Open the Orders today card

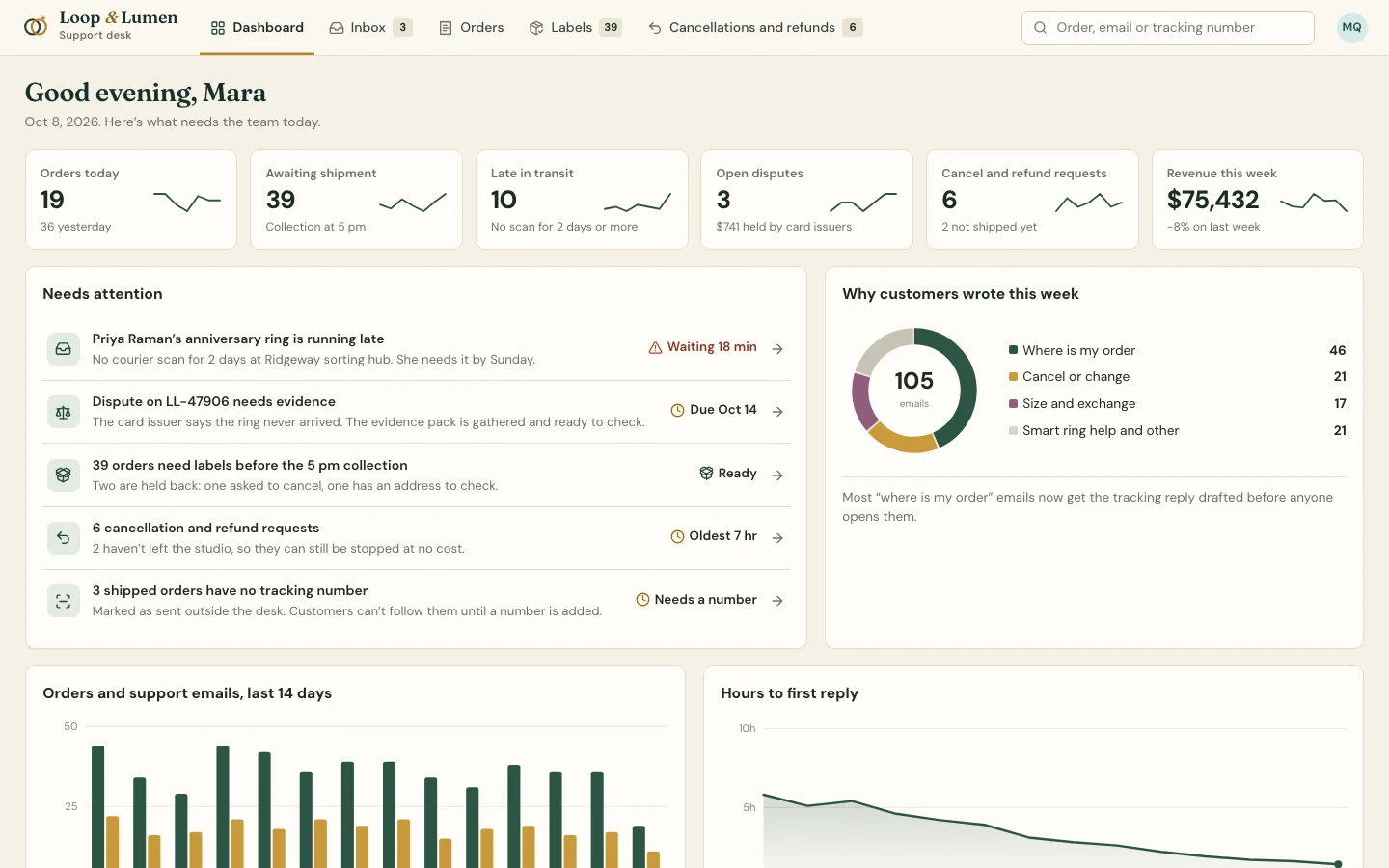click(131, 200)
